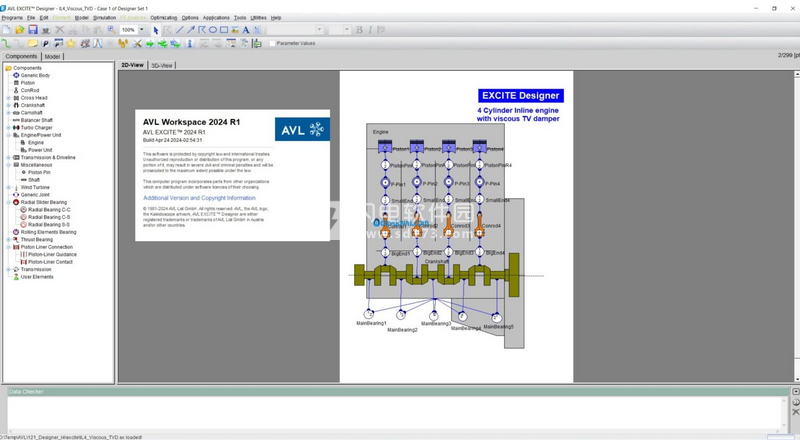Click the New document icon
Screen dimensions: 800x440
pyautogui.click(x=7, y=30)
